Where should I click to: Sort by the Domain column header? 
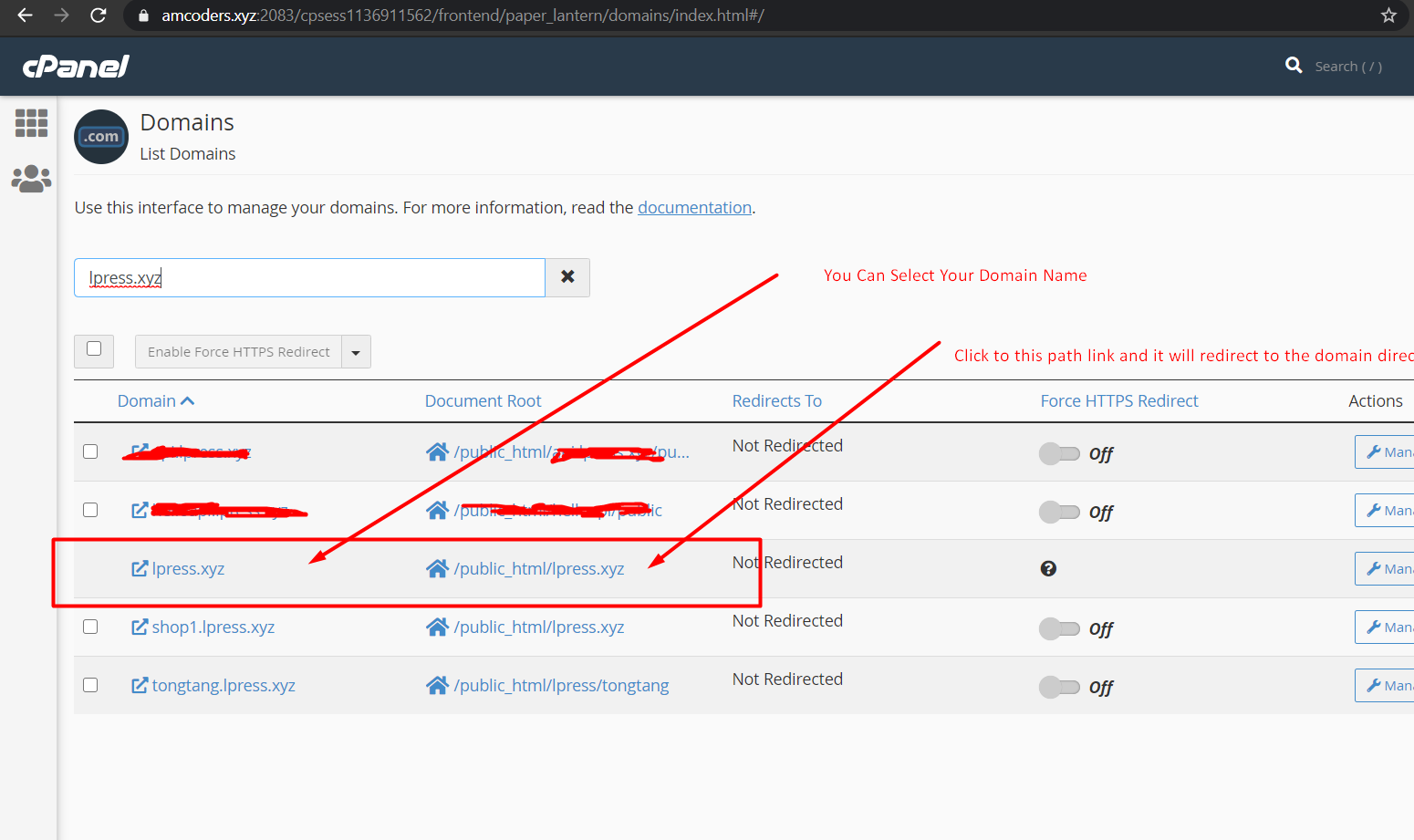(147, 401)
